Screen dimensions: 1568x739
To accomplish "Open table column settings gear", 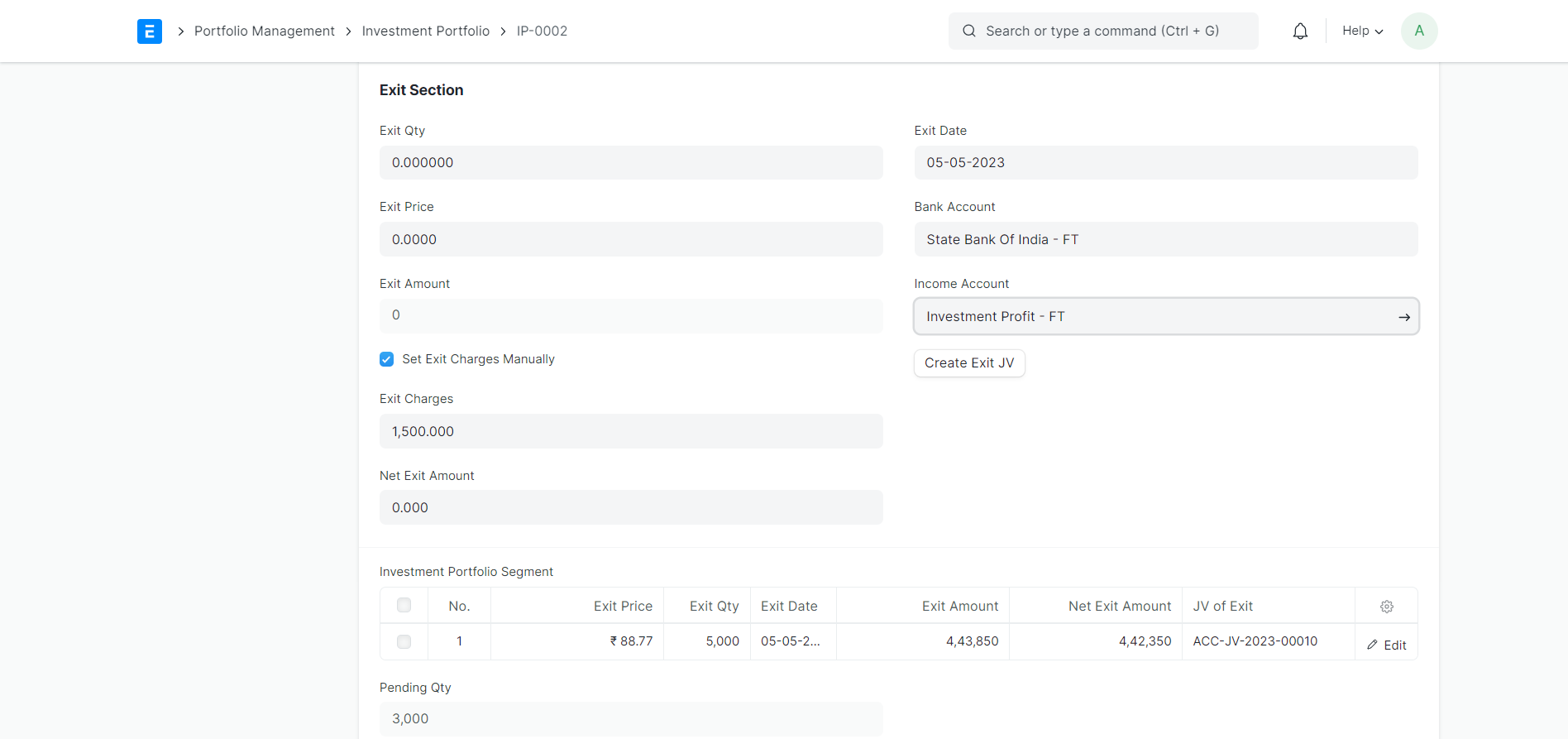I will tap(1386, 607).
